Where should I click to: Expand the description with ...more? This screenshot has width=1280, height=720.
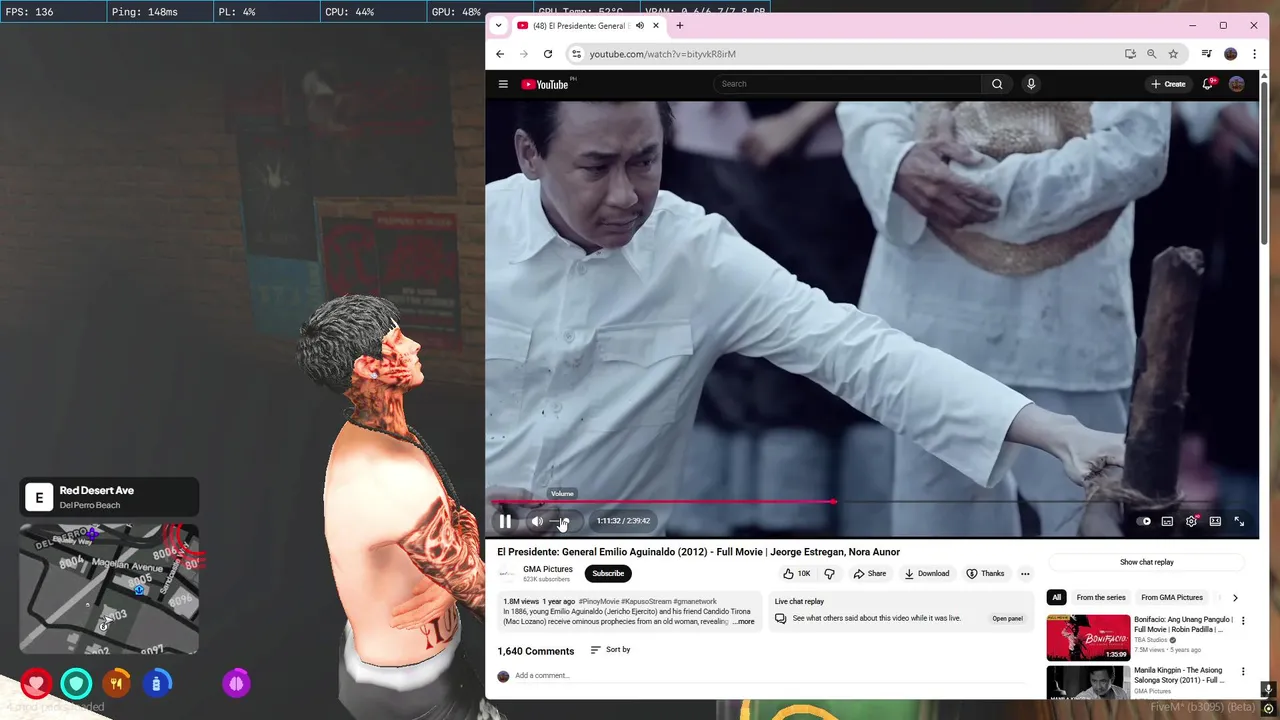click(x=743, y=622)
